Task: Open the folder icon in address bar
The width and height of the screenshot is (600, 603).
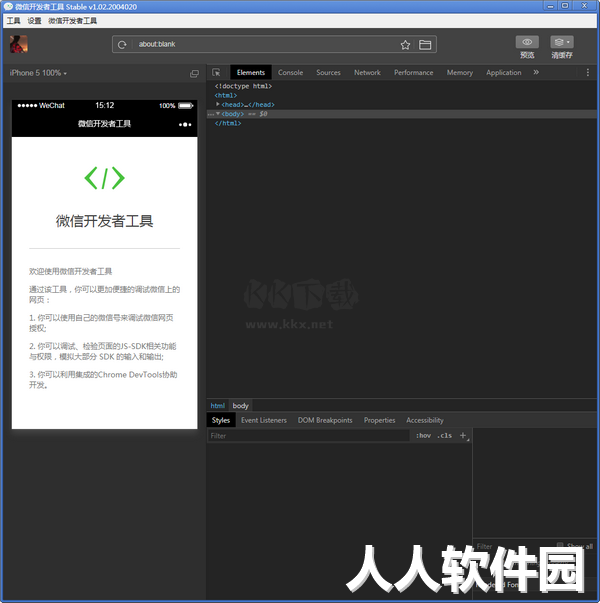Action: click(425, 45)
